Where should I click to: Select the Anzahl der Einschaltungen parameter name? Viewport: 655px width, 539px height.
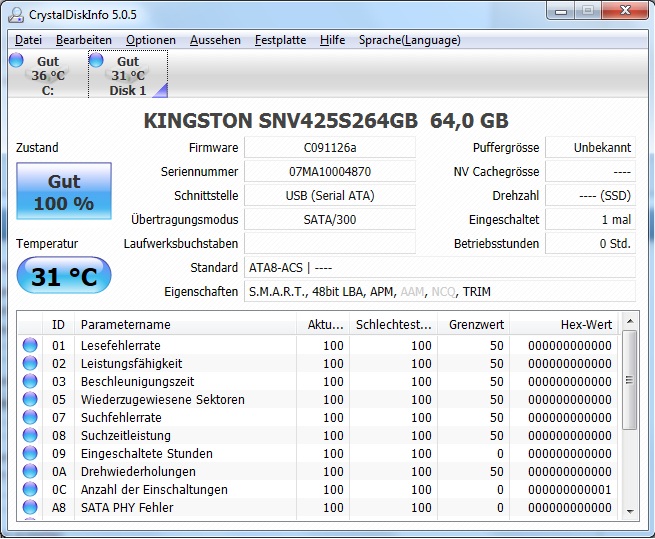(x=154, y=489)
